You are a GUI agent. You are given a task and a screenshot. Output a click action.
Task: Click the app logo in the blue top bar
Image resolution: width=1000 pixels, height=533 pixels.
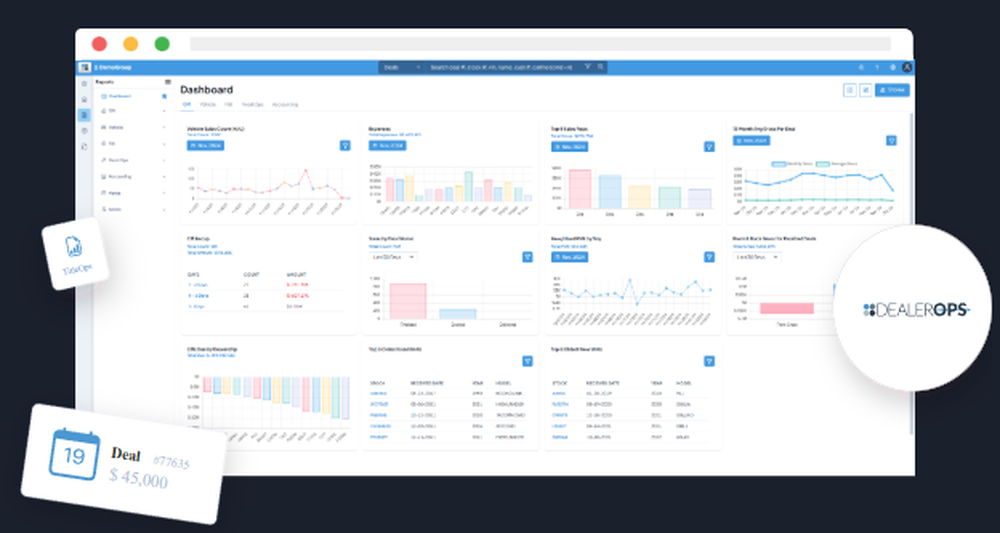pyautogui.click(x=85, y=67)
